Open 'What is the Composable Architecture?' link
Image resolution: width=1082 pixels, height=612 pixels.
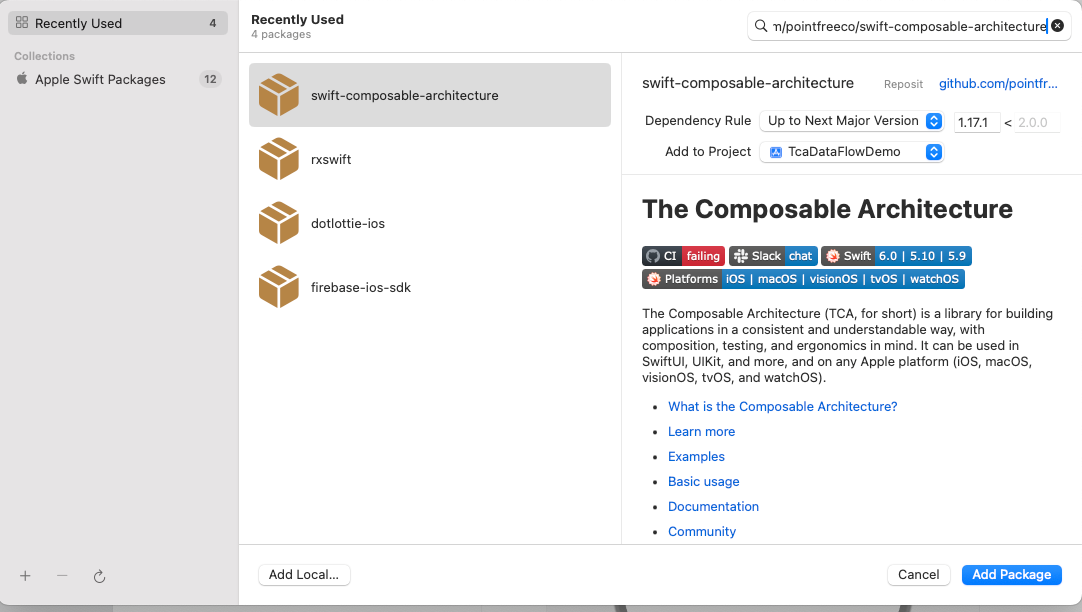[782, 406]
